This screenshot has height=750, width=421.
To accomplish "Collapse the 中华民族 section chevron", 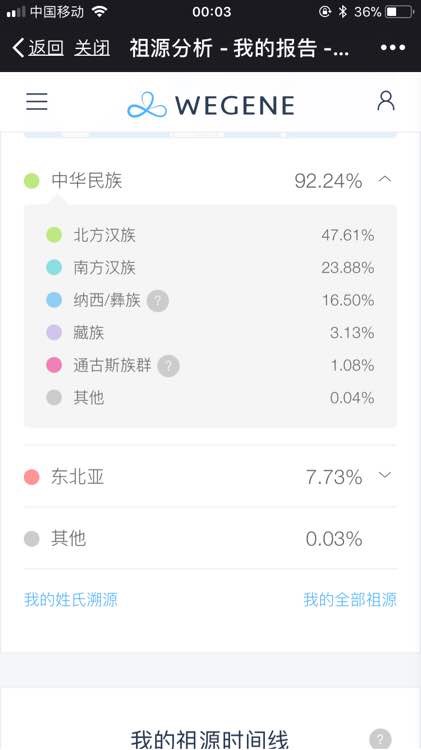I will pyautogui.click(x=385, y=179).
